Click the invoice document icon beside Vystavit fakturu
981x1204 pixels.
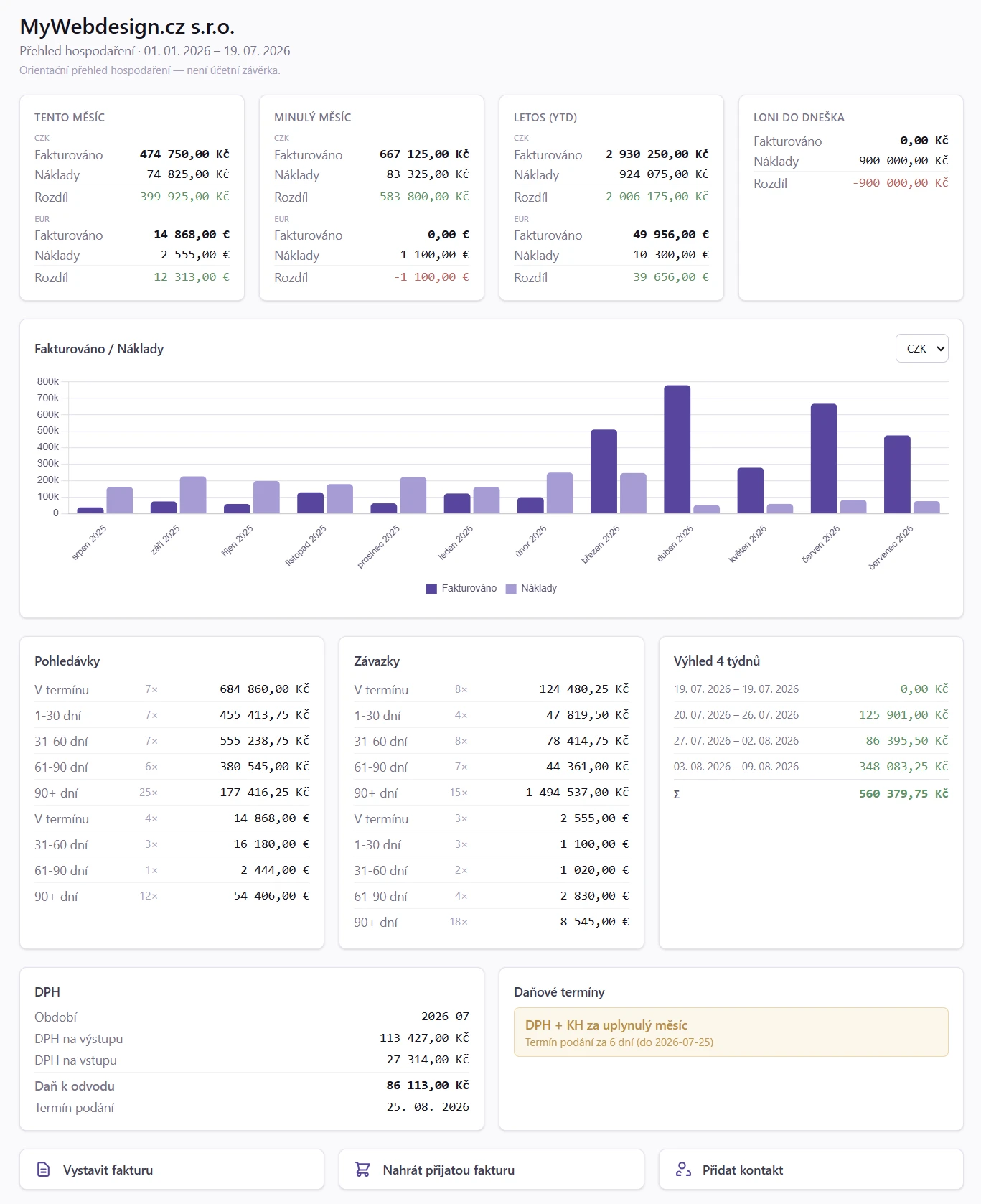pyautogui.click(x=43, y=1170)
